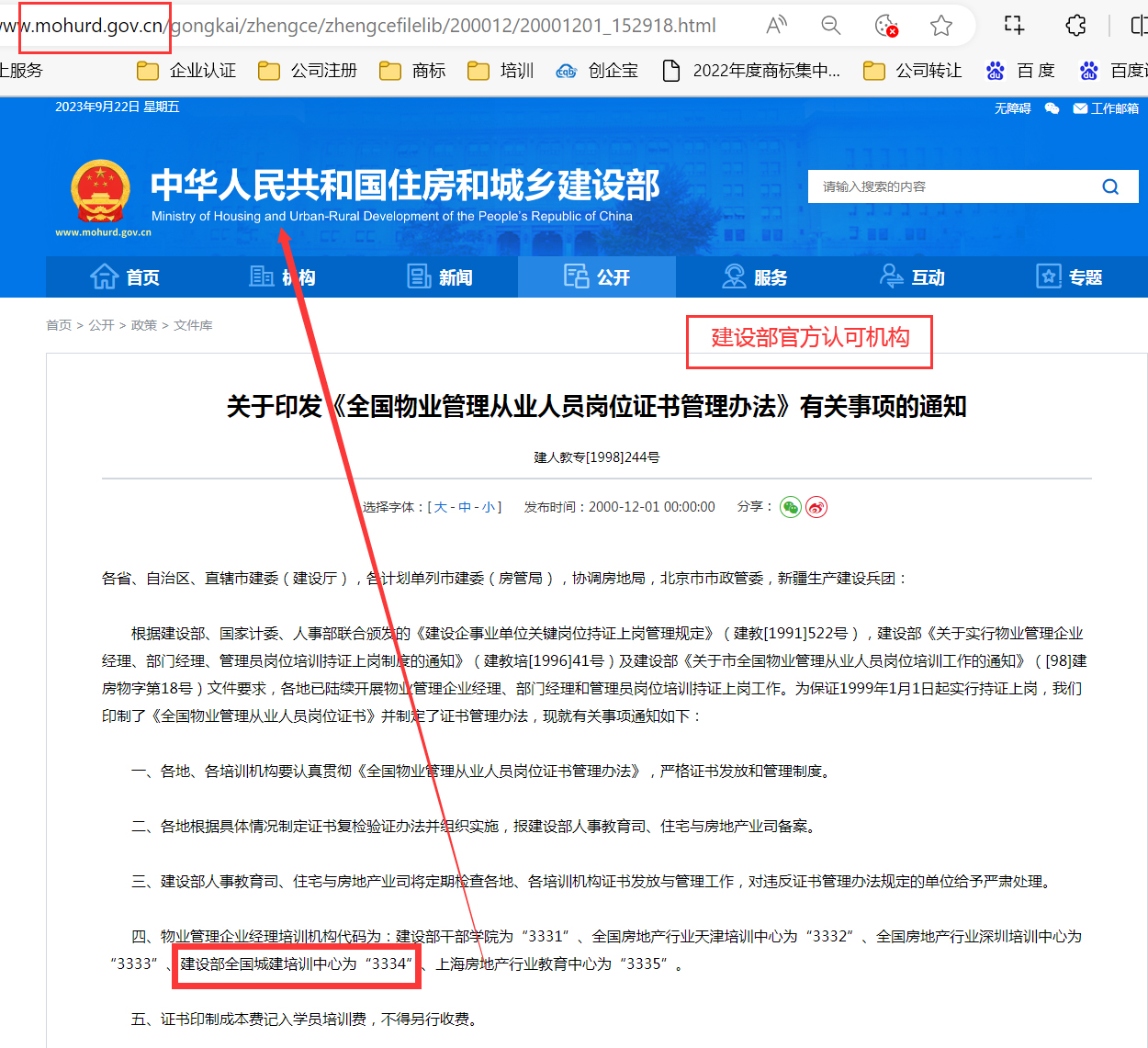Click the WeChat icon in top header

point(1052,108)
